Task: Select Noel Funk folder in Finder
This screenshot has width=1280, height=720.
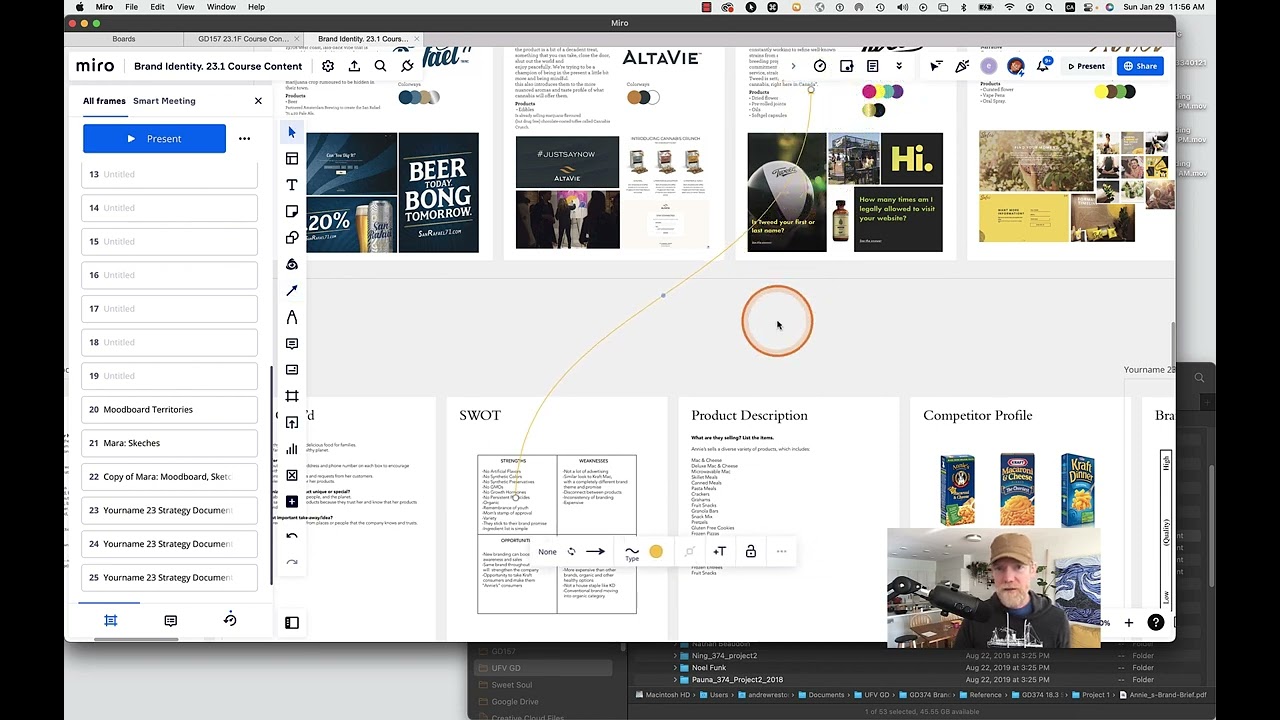Action: tap(709, 667)
